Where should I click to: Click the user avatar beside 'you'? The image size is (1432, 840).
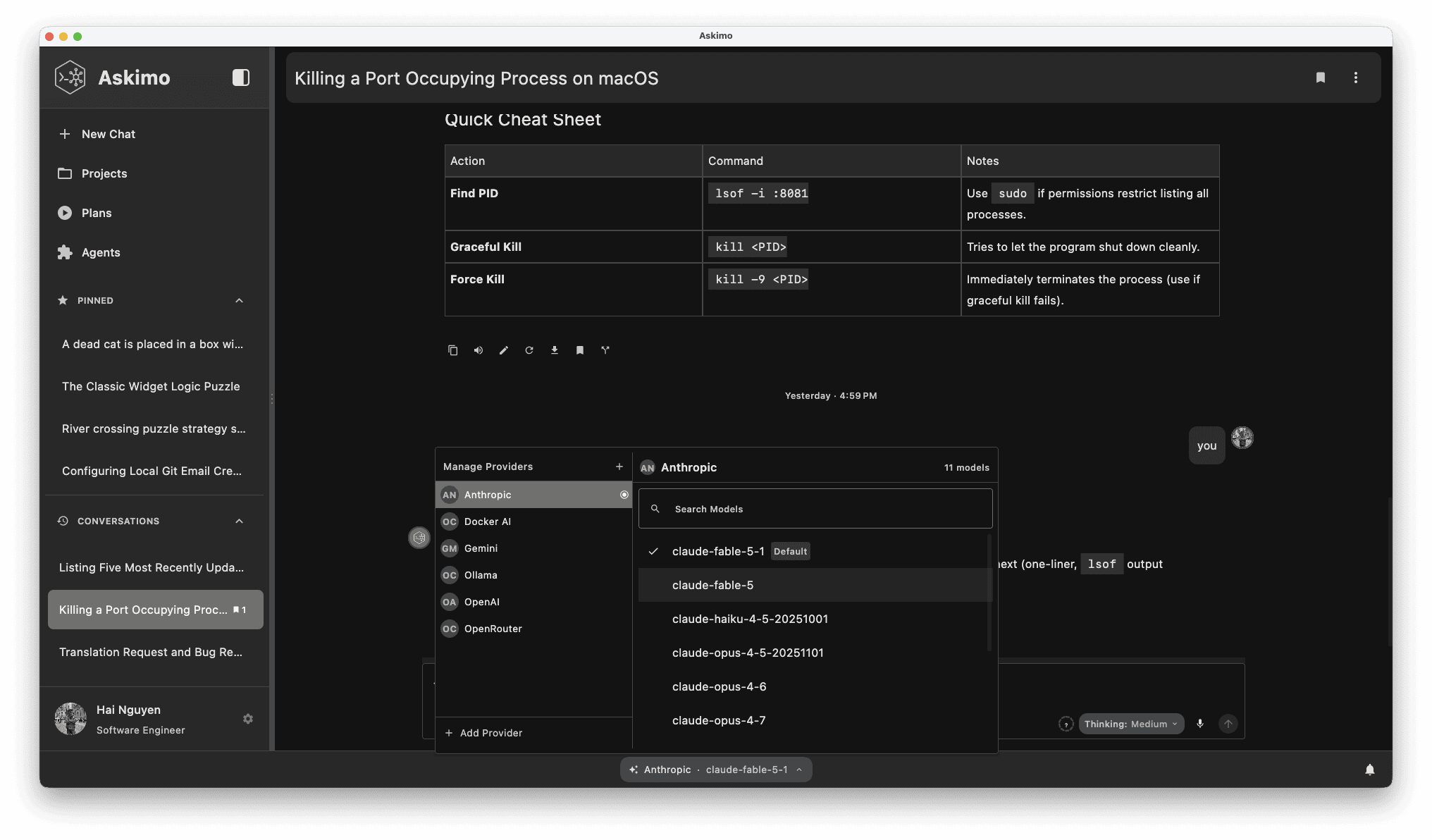point(1242,438)
